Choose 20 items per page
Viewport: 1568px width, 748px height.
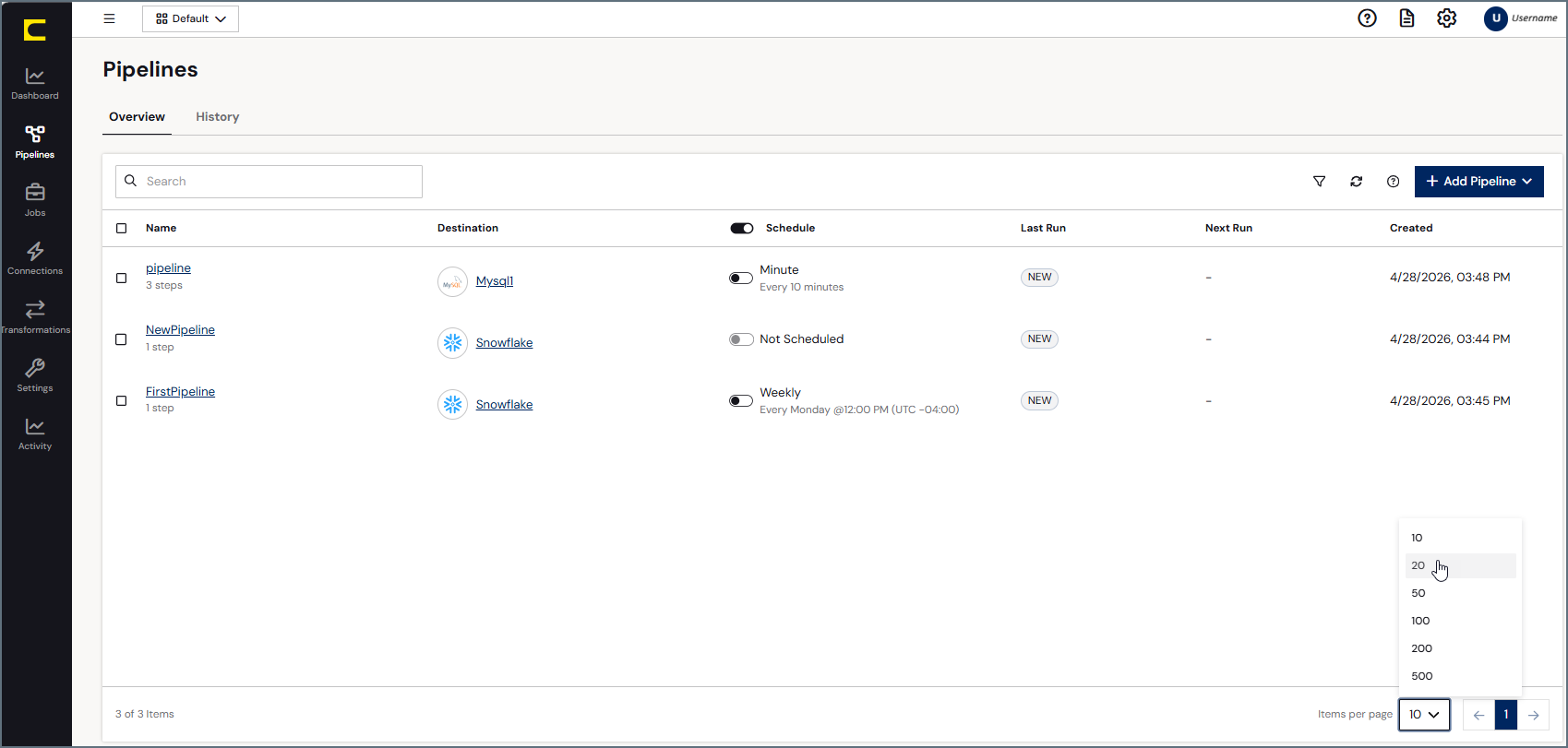point(1460,565)
